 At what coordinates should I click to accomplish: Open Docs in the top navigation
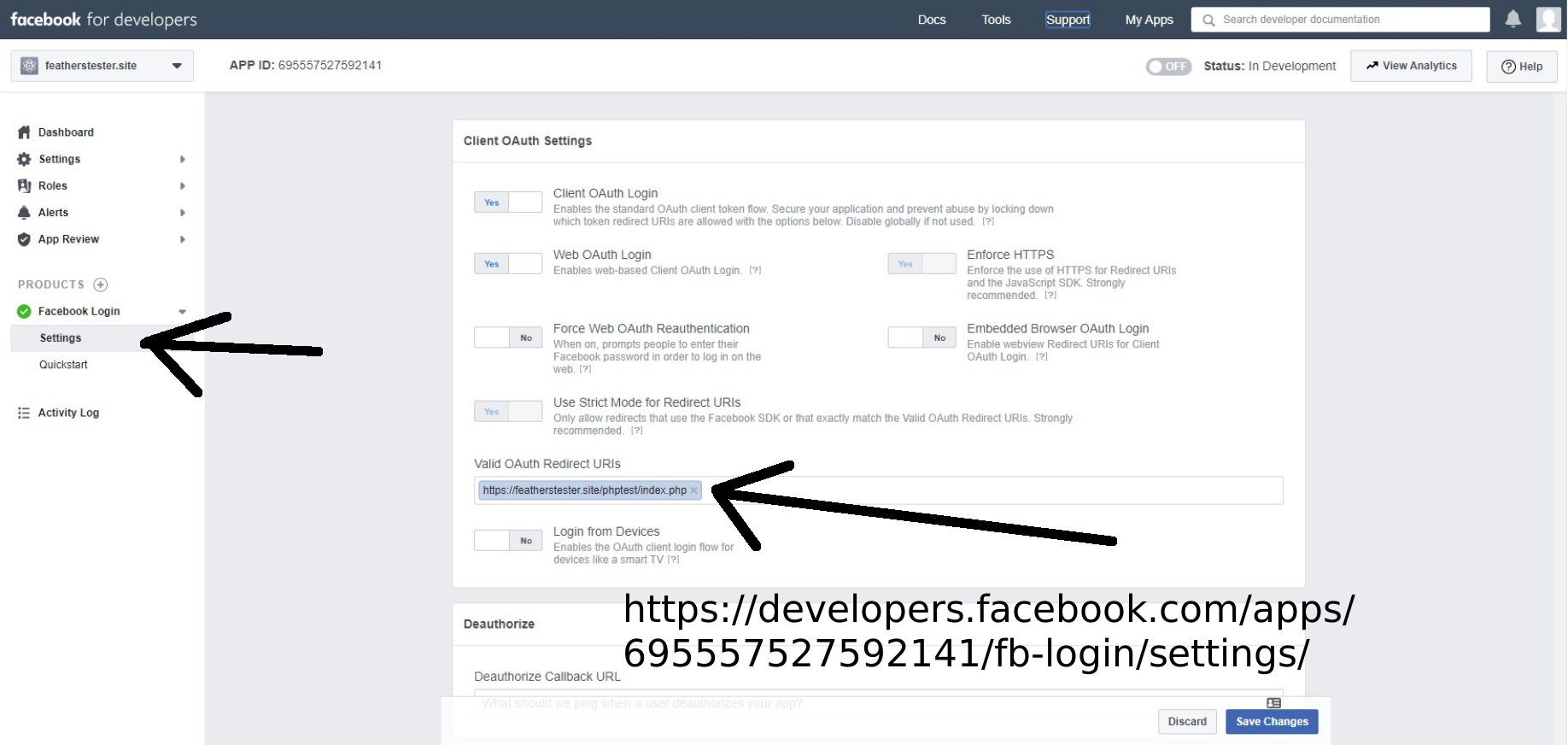click(x=932, y=20)
